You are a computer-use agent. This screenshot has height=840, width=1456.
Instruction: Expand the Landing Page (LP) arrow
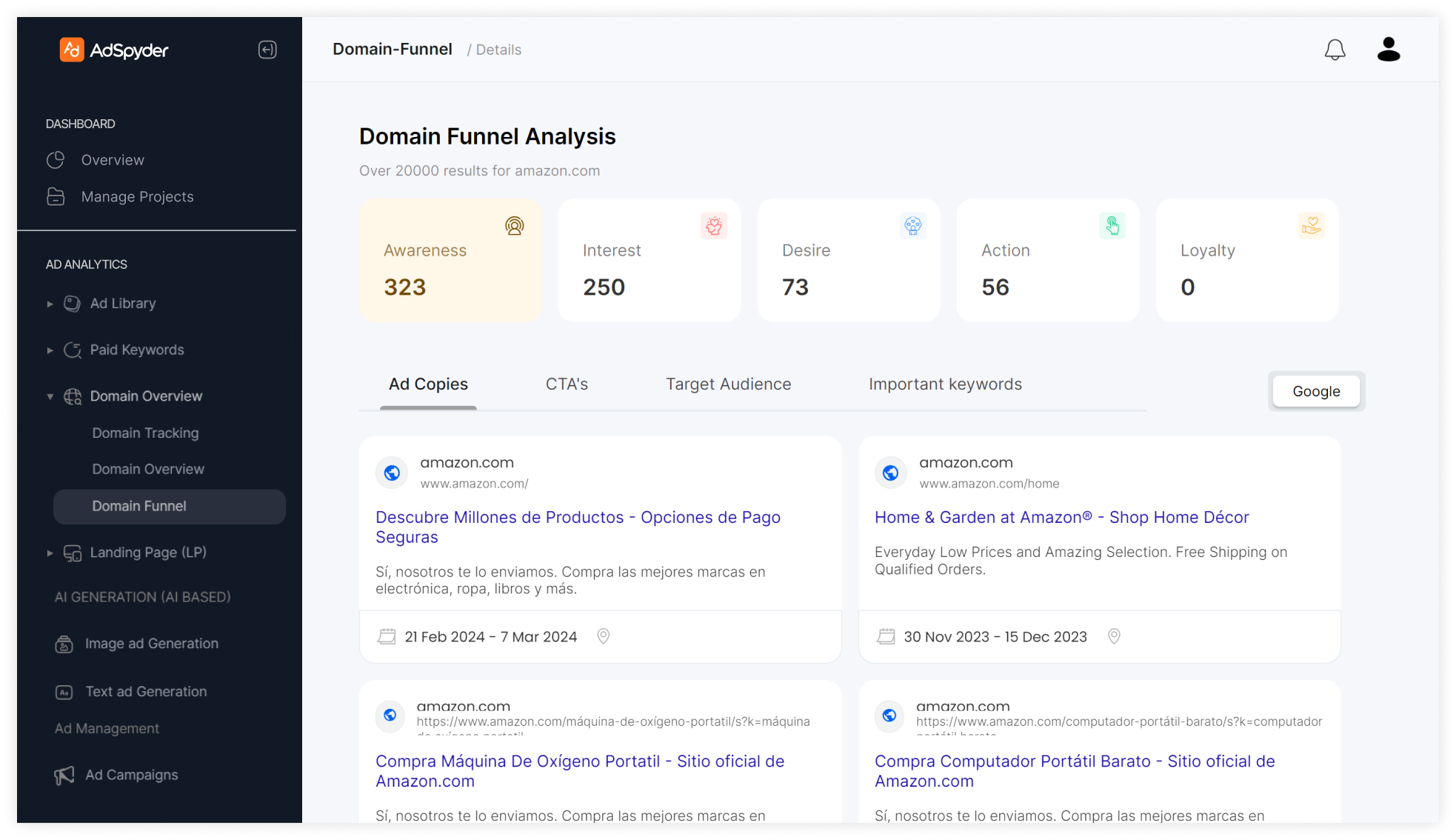tap(50, 553)
